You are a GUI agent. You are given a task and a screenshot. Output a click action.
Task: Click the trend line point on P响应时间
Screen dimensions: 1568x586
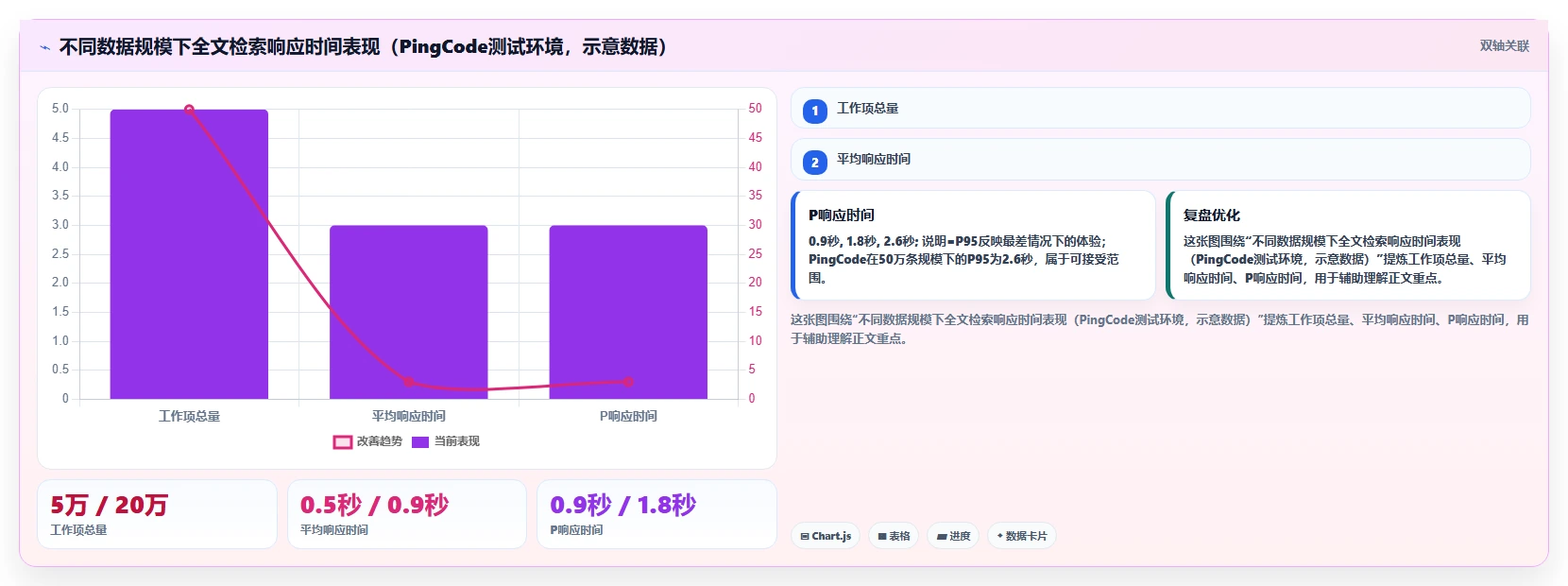click(x=628, y=382)
